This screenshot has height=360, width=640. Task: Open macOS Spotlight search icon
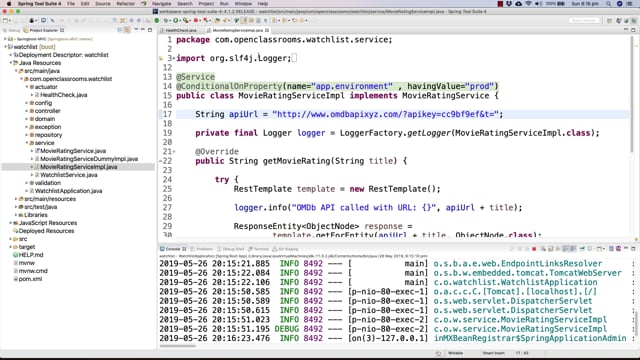[609, 4]
